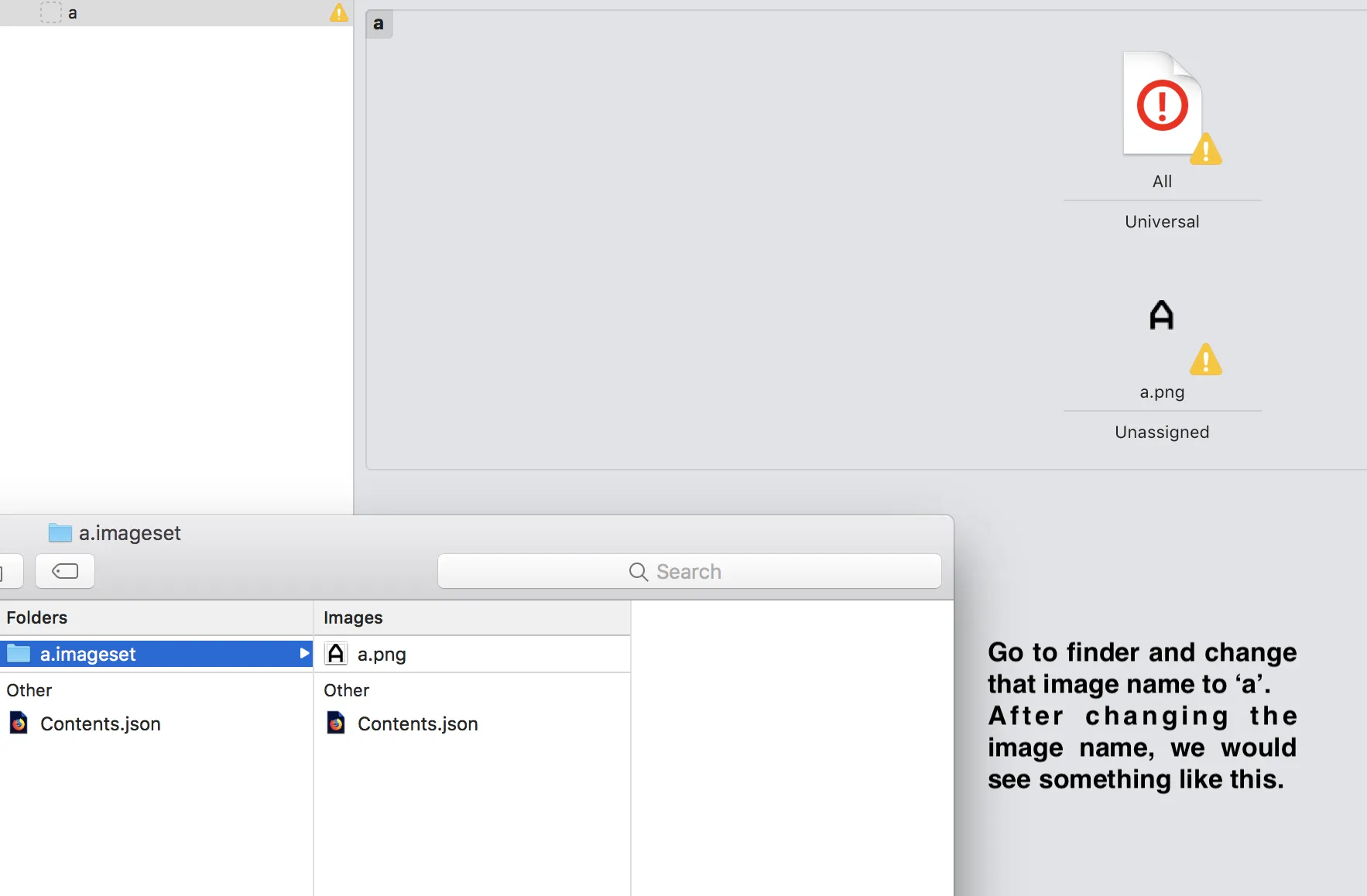
Task: Click the 'a' image set title label
Action: tap(379, 24)
